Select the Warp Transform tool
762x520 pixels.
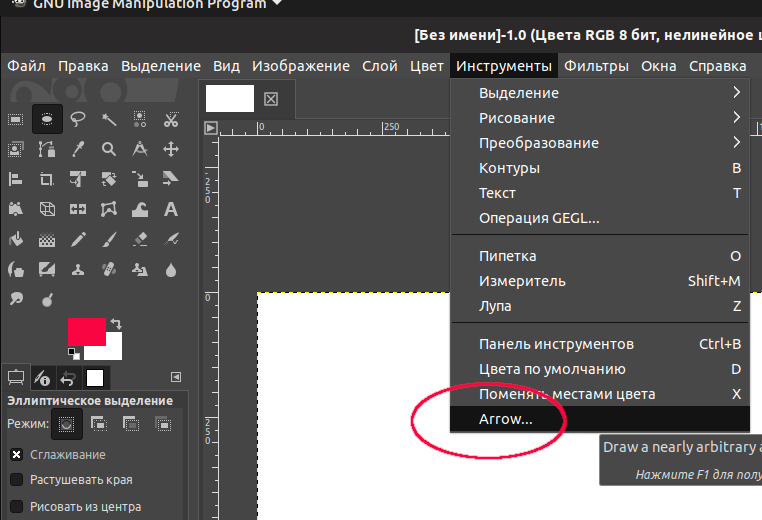[x=140, y=209]
